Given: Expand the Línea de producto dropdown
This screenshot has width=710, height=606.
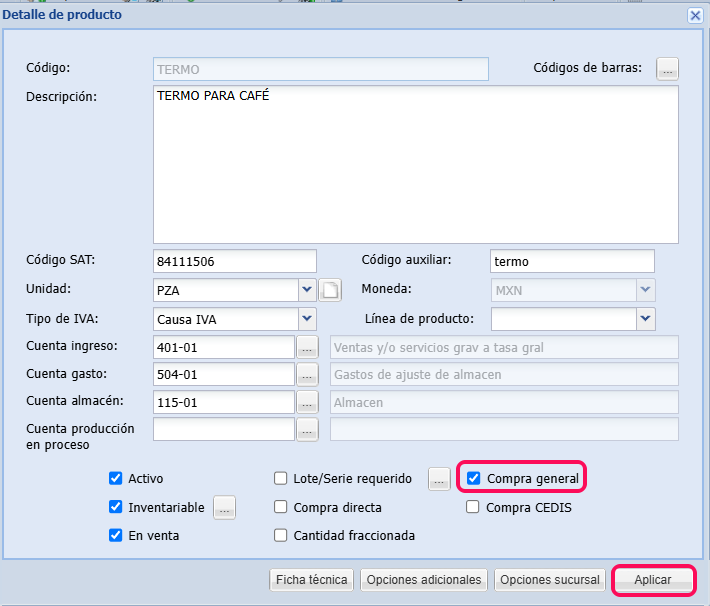Looking at the screenshot, I should tap(645, 319).
